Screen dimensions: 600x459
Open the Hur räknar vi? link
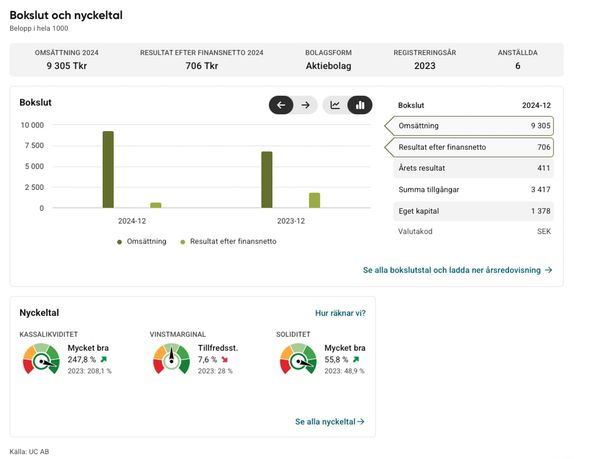(x=340, y=313)
